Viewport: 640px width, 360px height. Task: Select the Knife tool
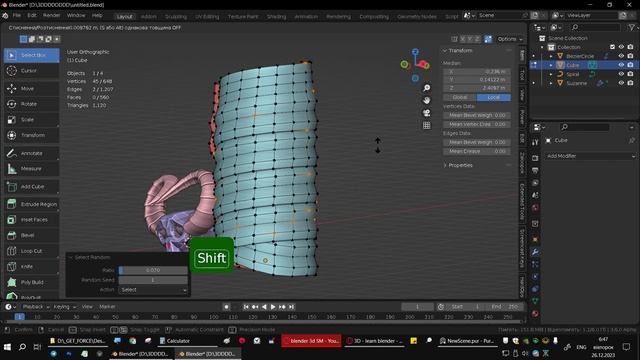(31, 267)
